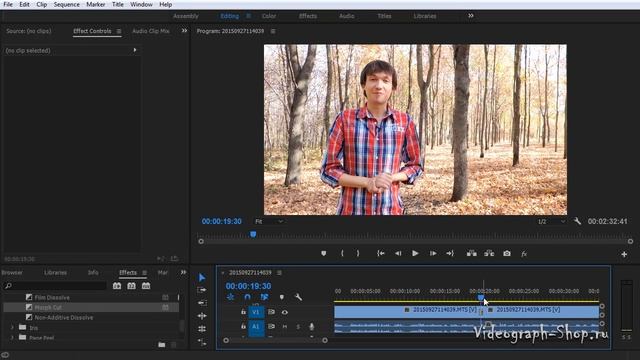Screen dimensions: 640x360
Task: Expand the Iris effects folder
Action: (x=12, y=327)
